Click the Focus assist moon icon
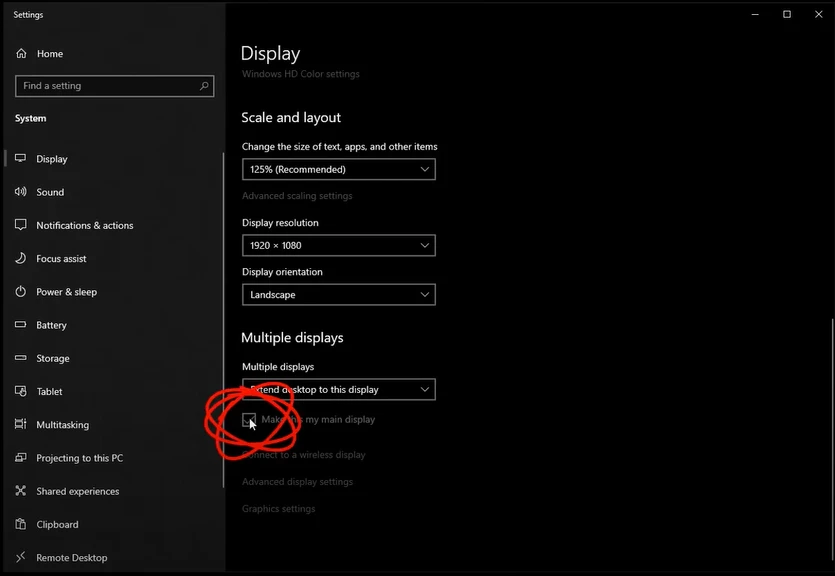Viewport: 835px width, 576px height. 20,258
